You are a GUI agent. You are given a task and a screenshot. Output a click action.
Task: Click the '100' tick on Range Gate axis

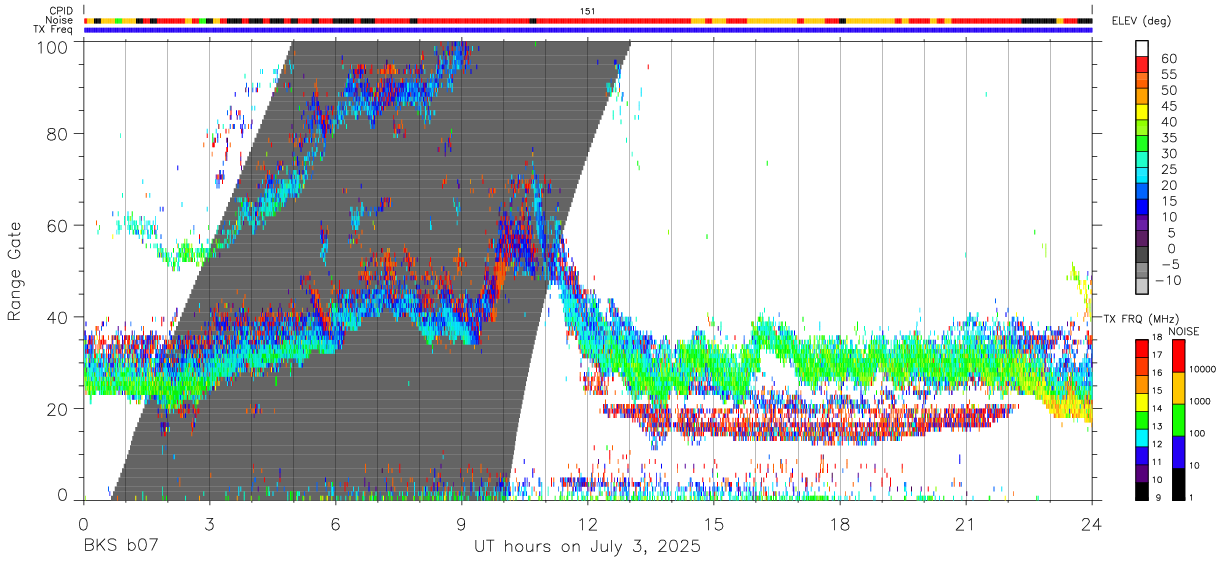click(x=54, y=46)
